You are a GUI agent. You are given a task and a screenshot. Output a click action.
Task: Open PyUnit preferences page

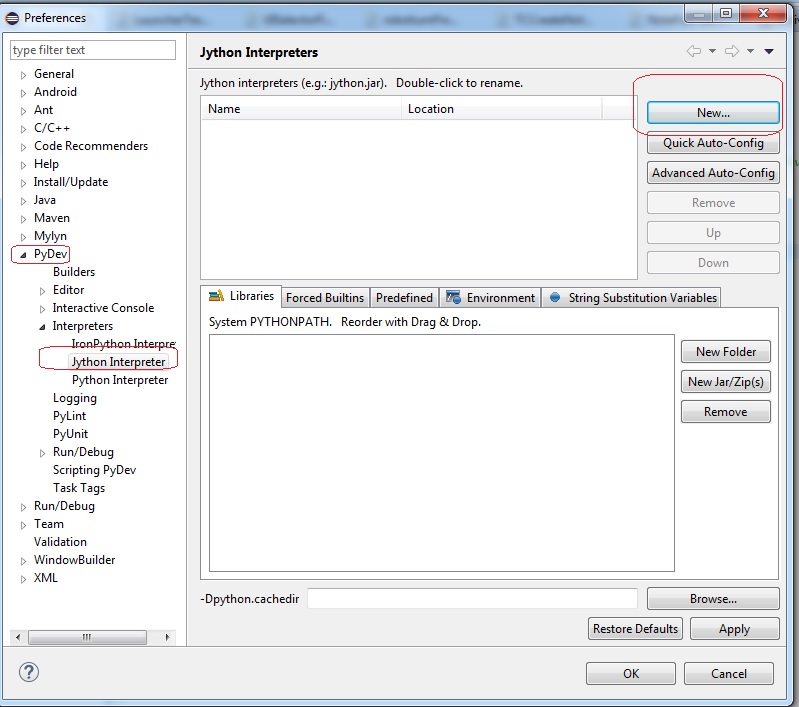click(70, 434)
